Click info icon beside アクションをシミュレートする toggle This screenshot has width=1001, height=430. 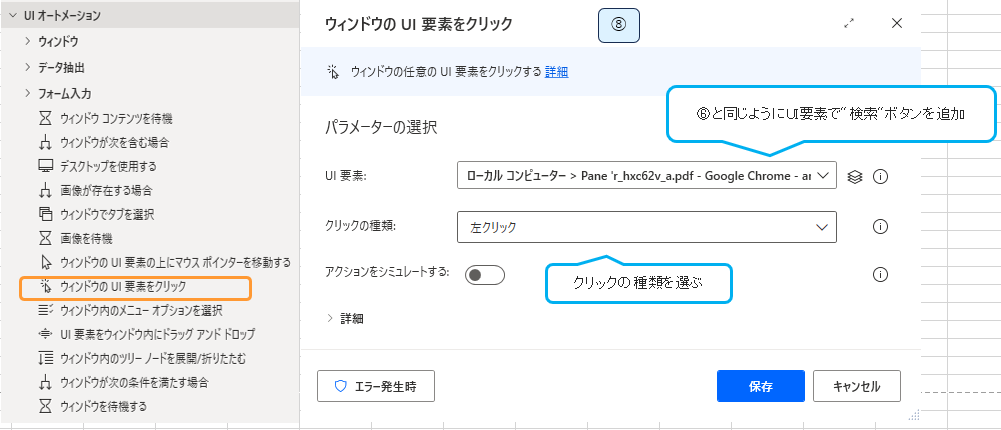(881, 273)
